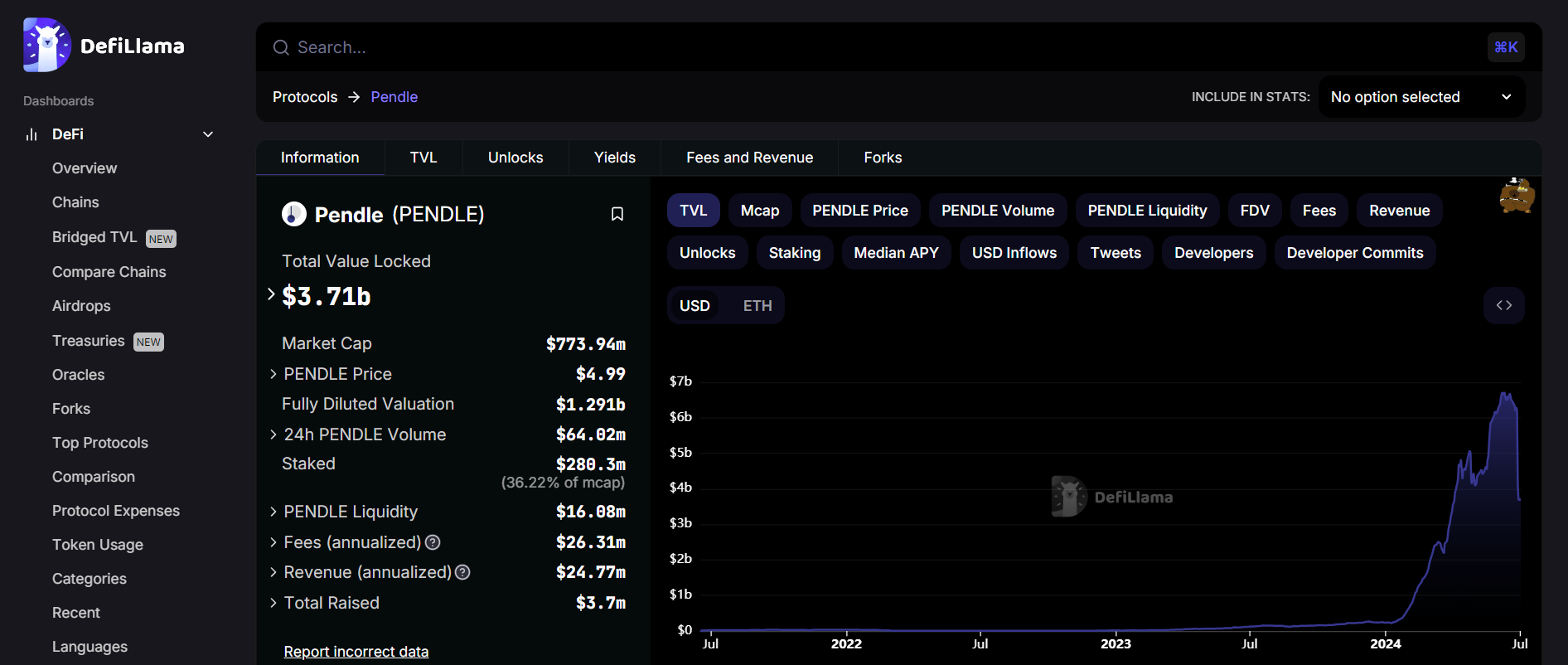
Task: Toggle the Mcap chart metric
Action: point(760,211)
